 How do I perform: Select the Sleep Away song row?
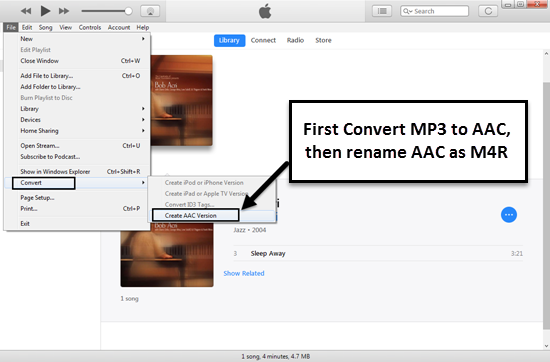(378, 253)
